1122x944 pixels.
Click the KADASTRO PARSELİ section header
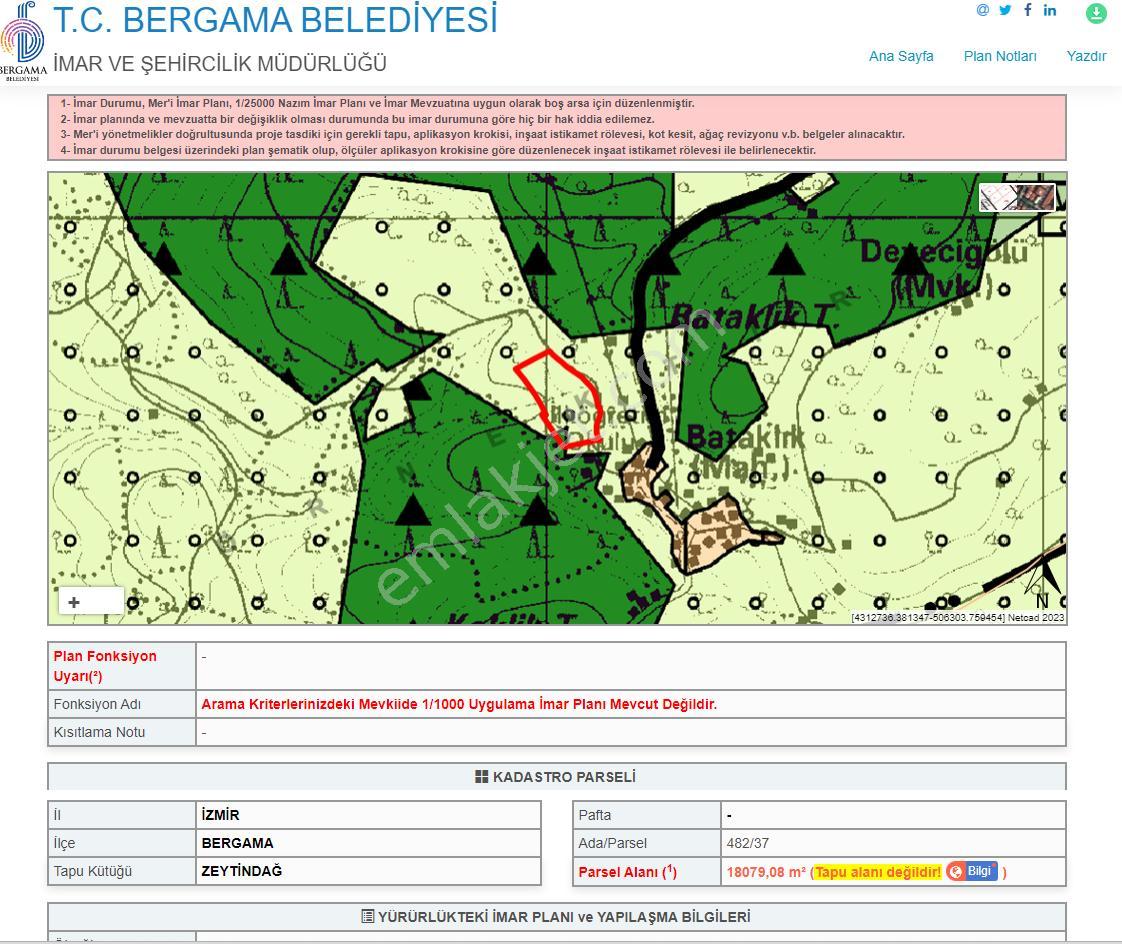(557, 777)
